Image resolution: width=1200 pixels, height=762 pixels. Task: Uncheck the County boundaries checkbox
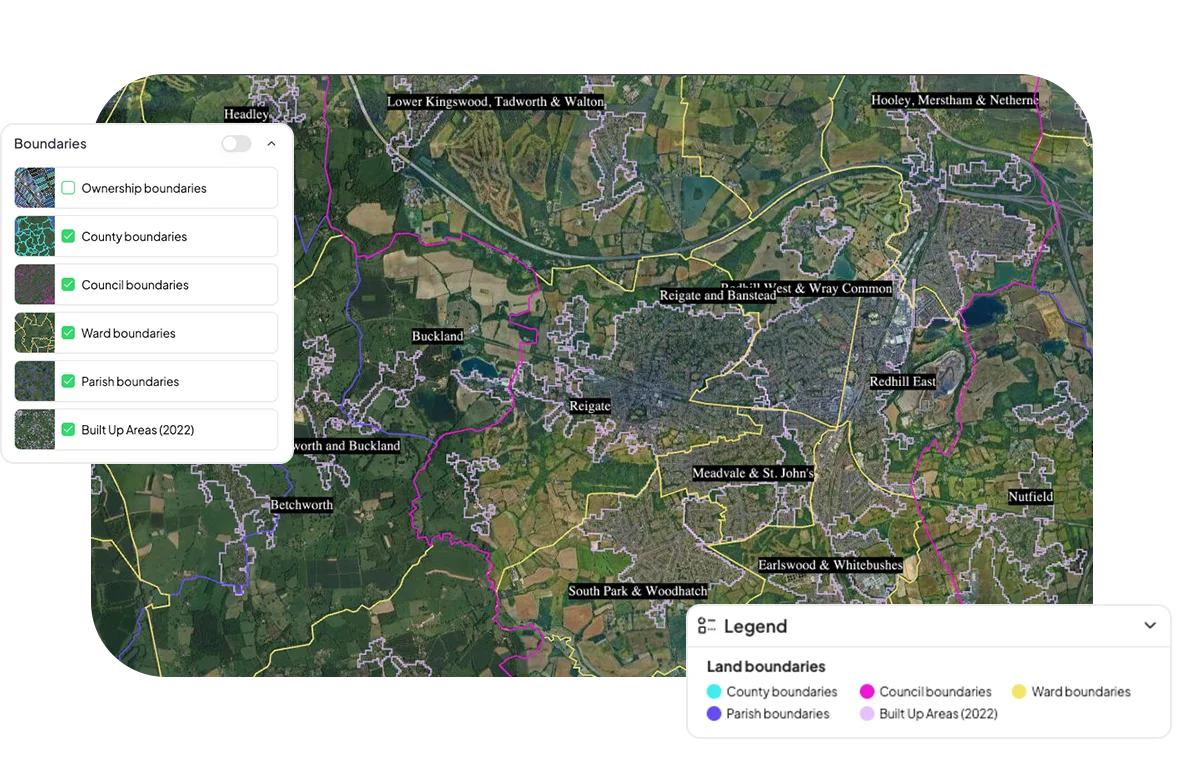(68, 236)
